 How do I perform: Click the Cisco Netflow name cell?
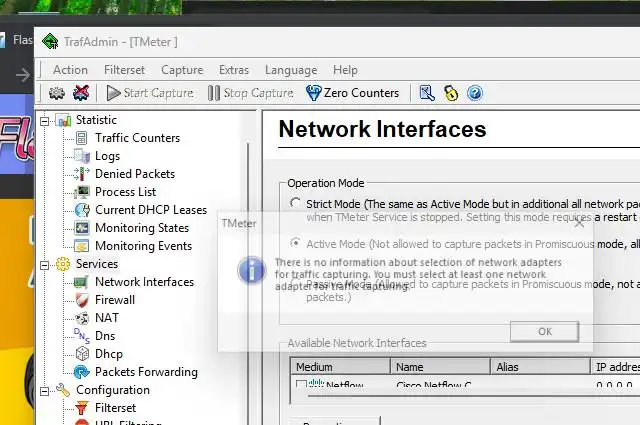(433, 384)
